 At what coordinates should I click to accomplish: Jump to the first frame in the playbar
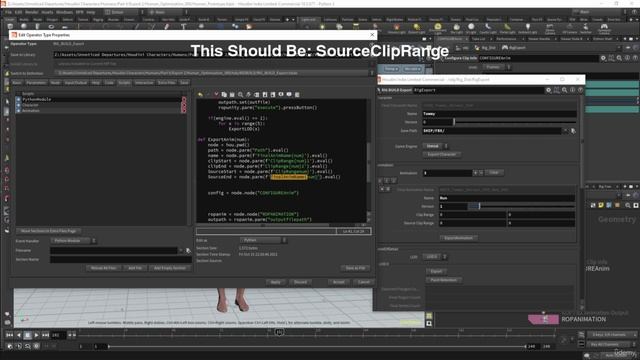pyautogui.click(x=9, y=335)
